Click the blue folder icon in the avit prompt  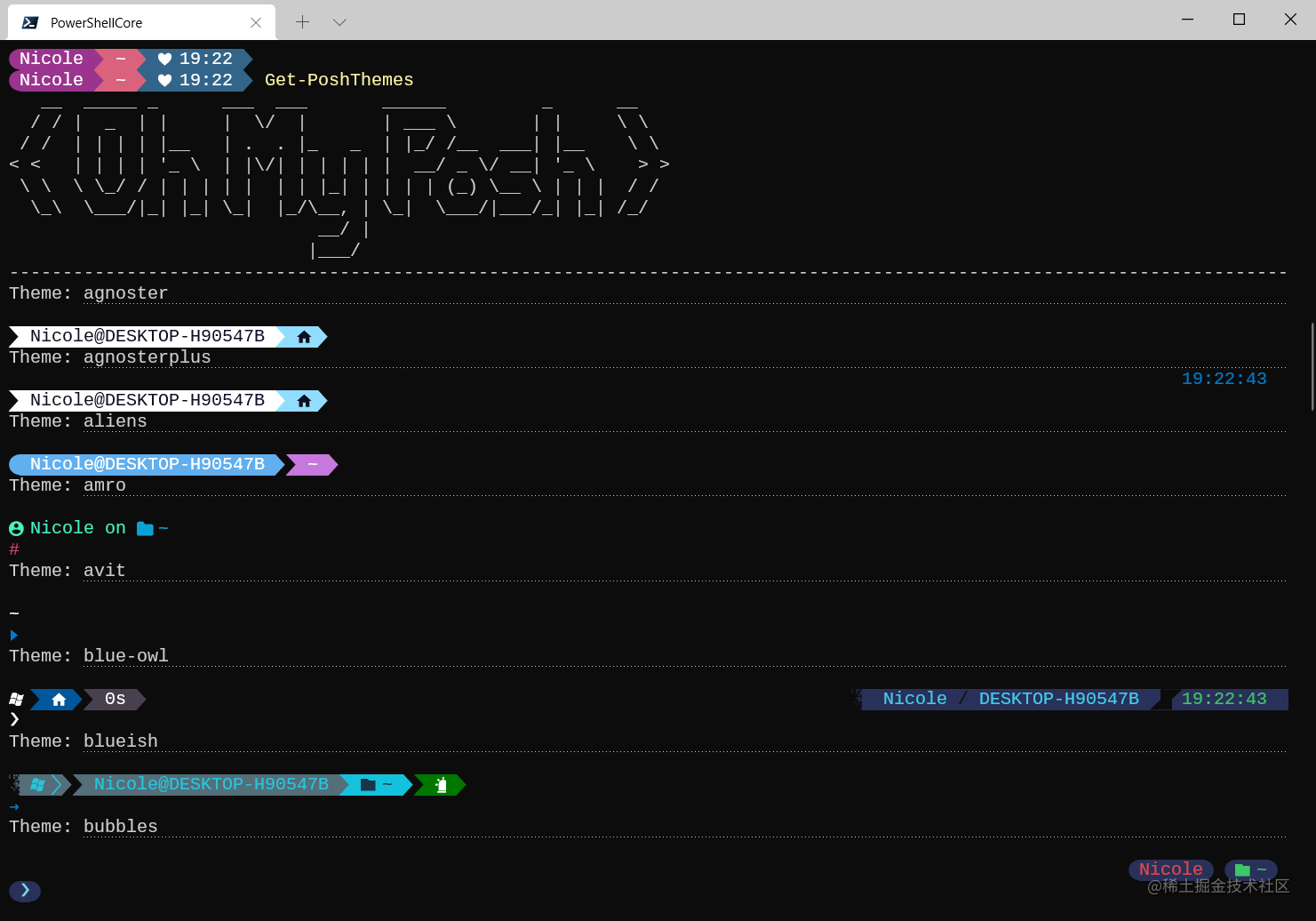143,527
